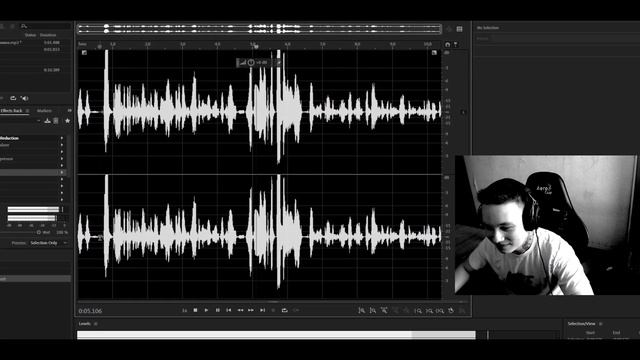Click the headphone icon right of ruler
640x360 pixels.
[448, 44]
